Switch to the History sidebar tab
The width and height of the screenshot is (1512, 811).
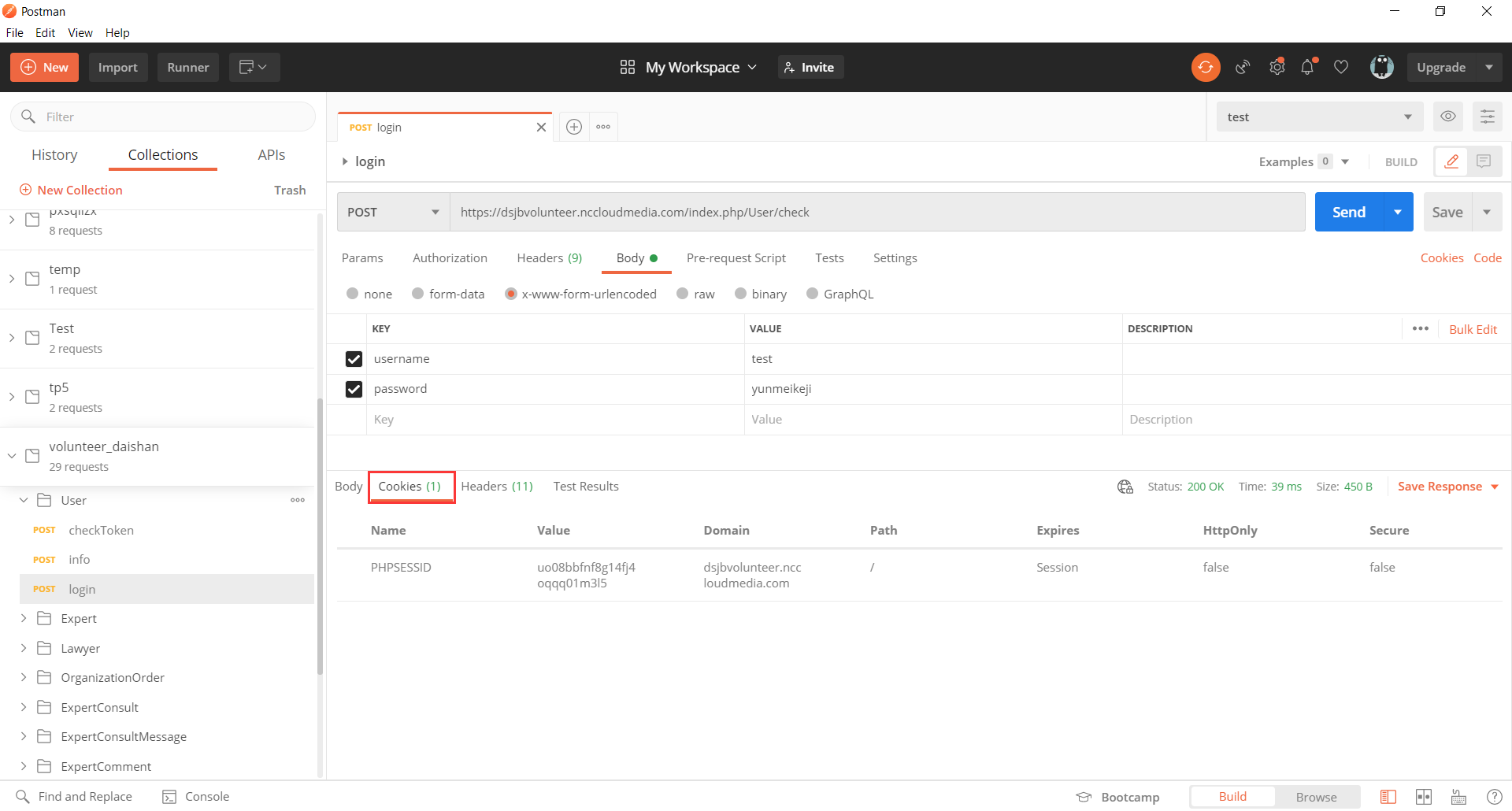point(54,155)
